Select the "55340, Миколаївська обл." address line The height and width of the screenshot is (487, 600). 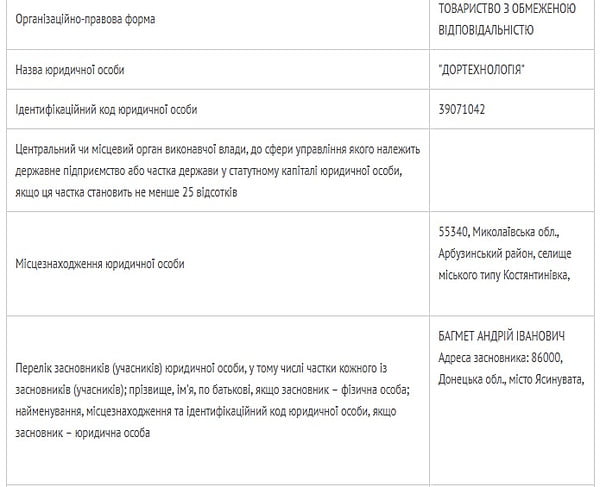(x=496, y=233)
